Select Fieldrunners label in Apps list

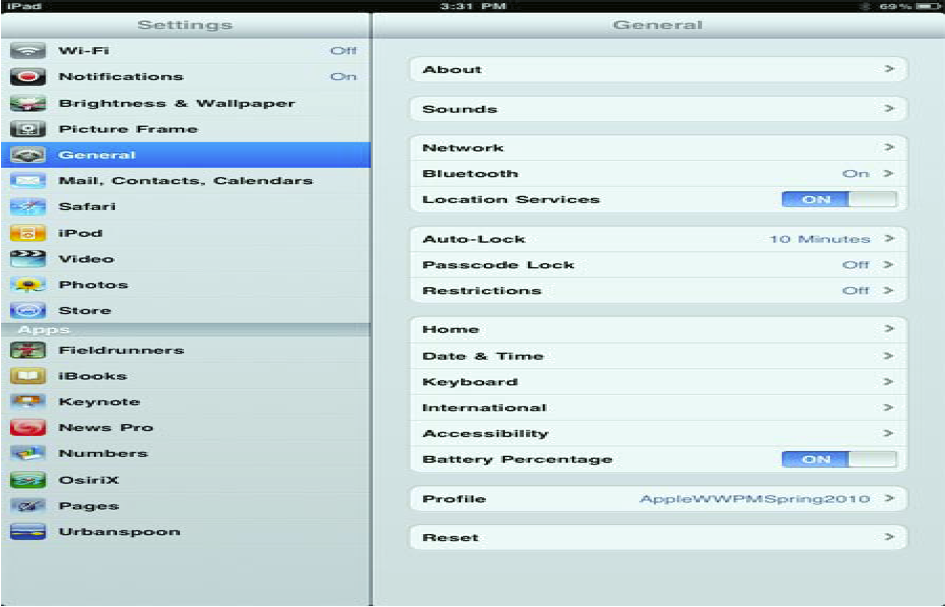(x=121, y=350)
